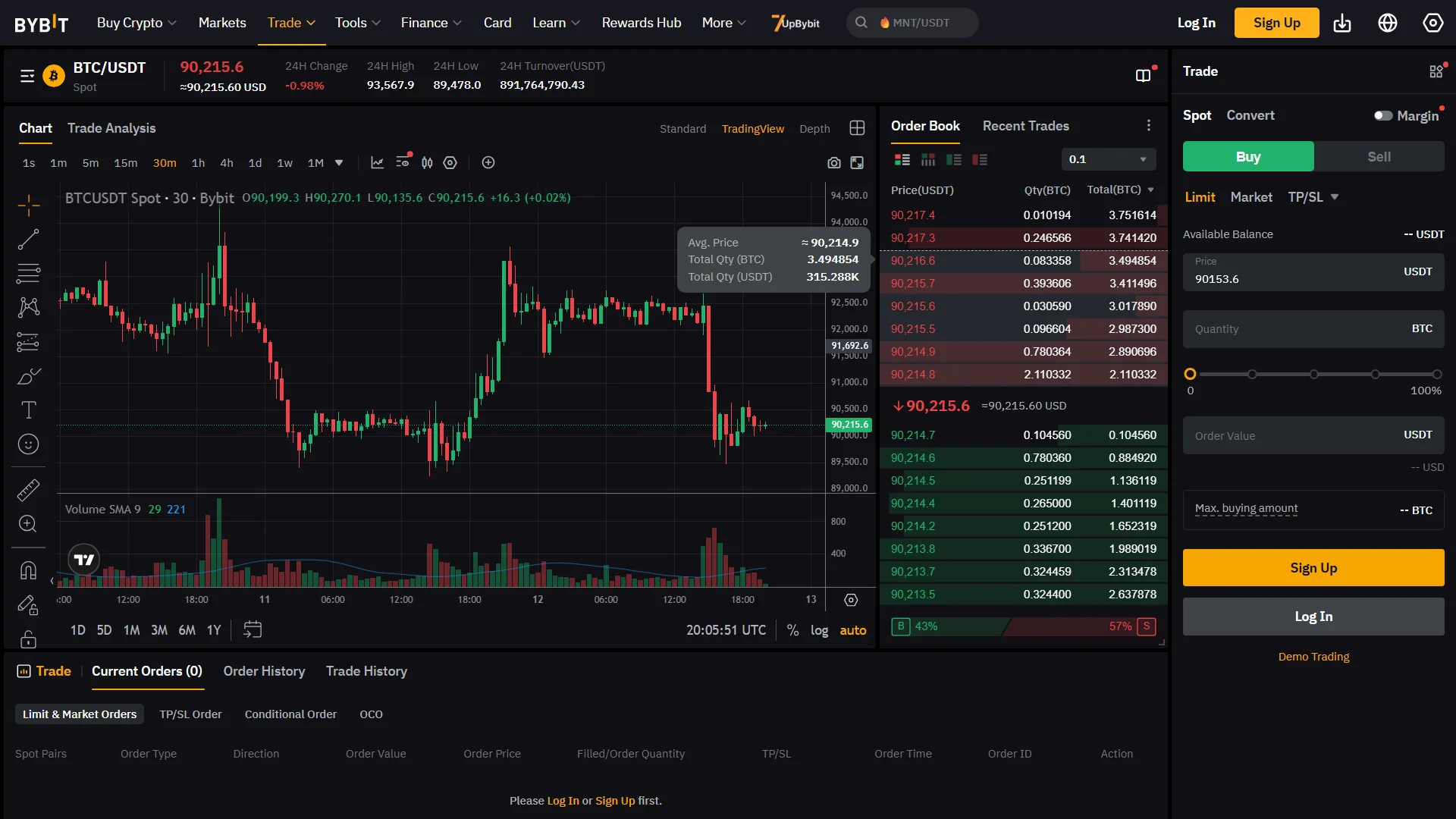Open the zoom tool in chart sidebar
1456x819 pixels.
tap(28, 523)
